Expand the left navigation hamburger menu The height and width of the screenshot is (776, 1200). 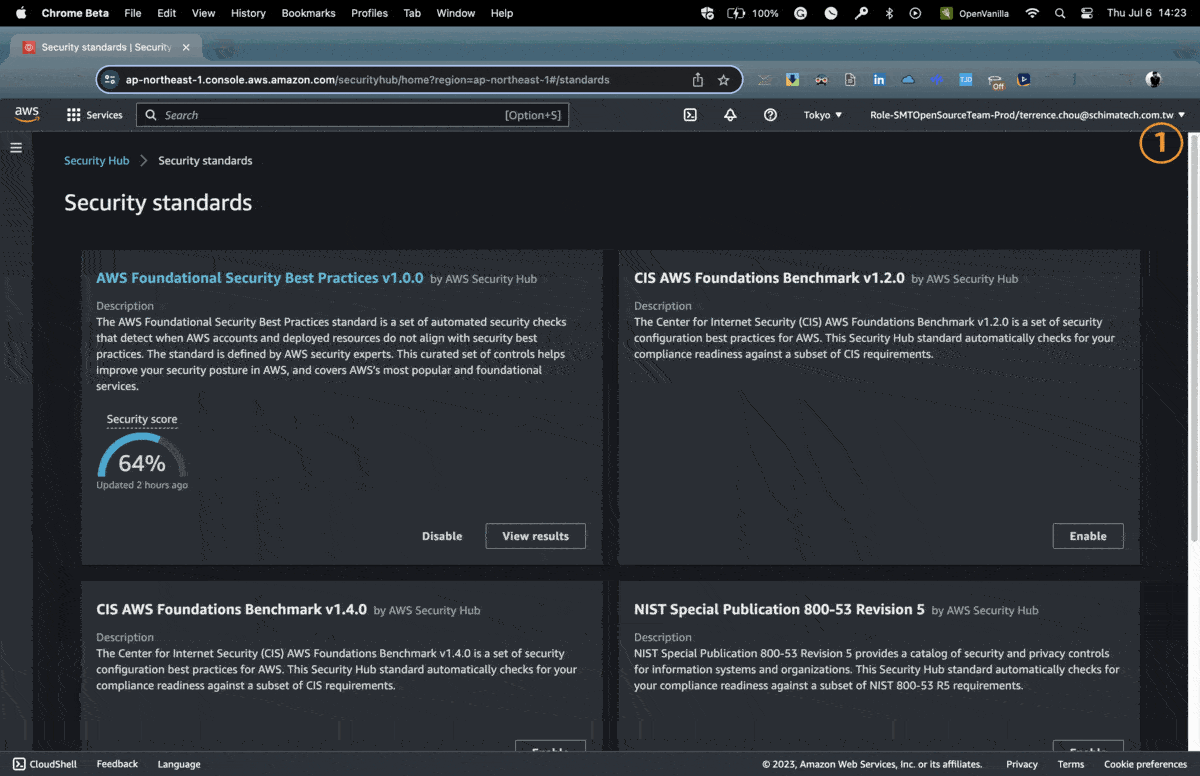tap(16, 147)
